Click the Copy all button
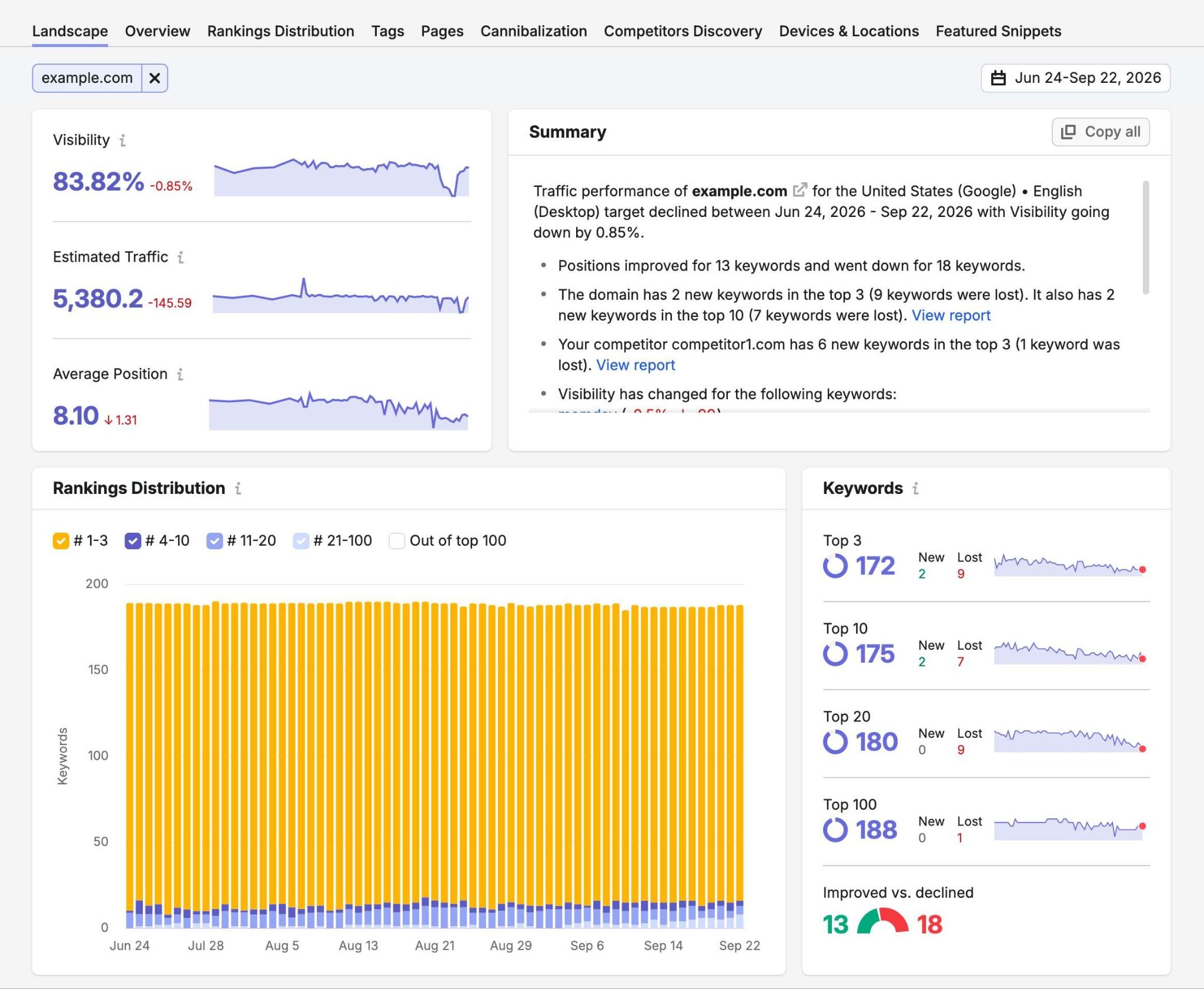Image resolution: width=1204 pixels, height=989 pixels. click(x=1101, y=132)
